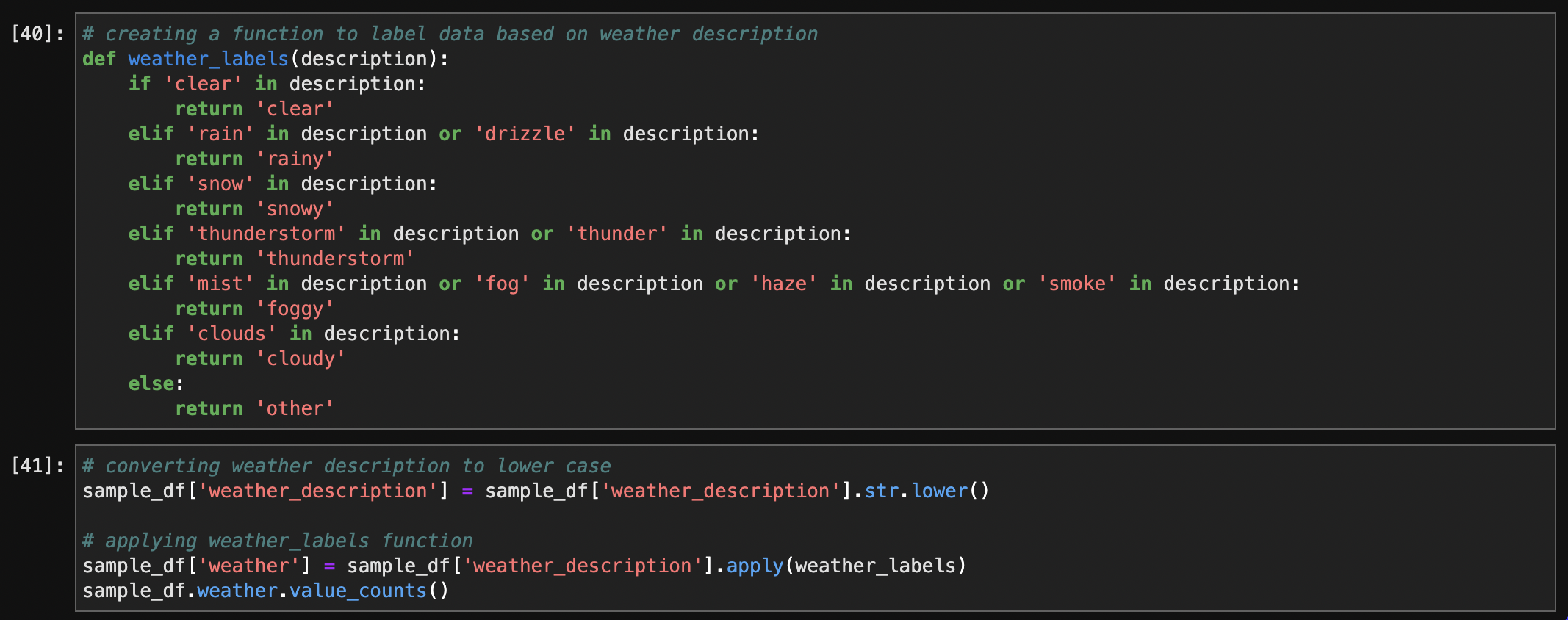Select cell 40 execution prompt label
The width and height of the screenshot is (1568, 620).
[x=37, y=34]
